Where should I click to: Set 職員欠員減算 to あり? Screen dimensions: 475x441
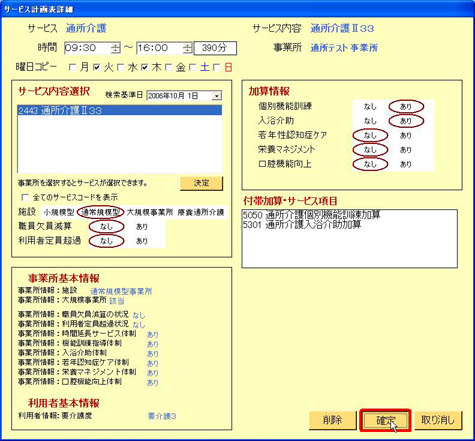[x=142, y=227]
